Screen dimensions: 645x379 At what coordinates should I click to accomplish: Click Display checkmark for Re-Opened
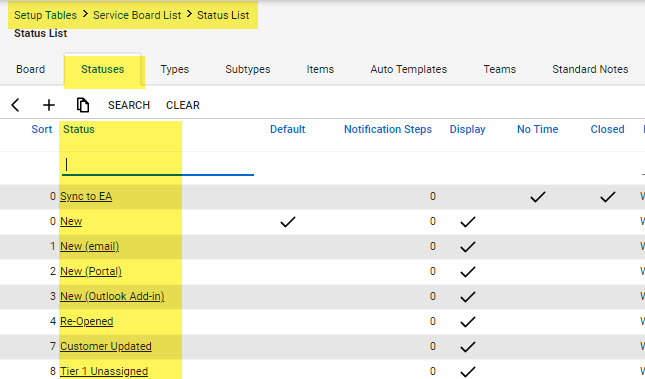468,322
